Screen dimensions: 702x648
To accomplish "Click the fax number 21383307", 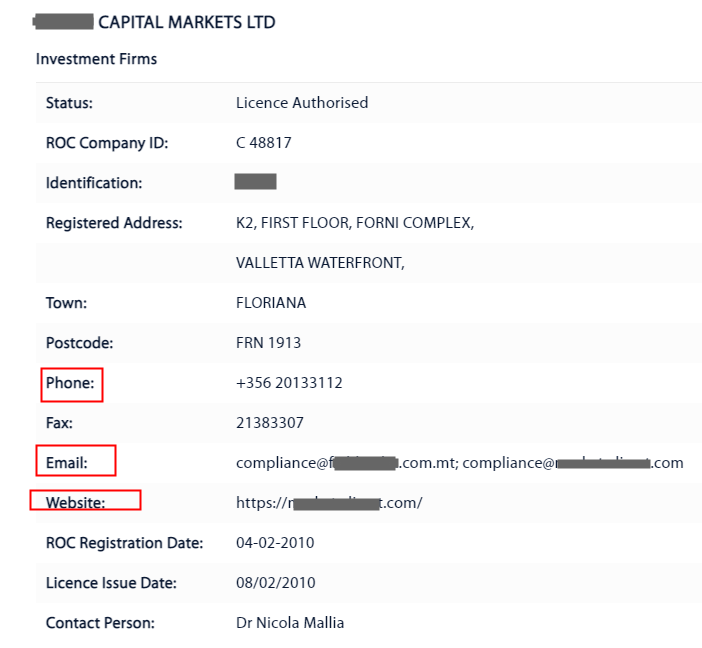I will tap(270, 423).
